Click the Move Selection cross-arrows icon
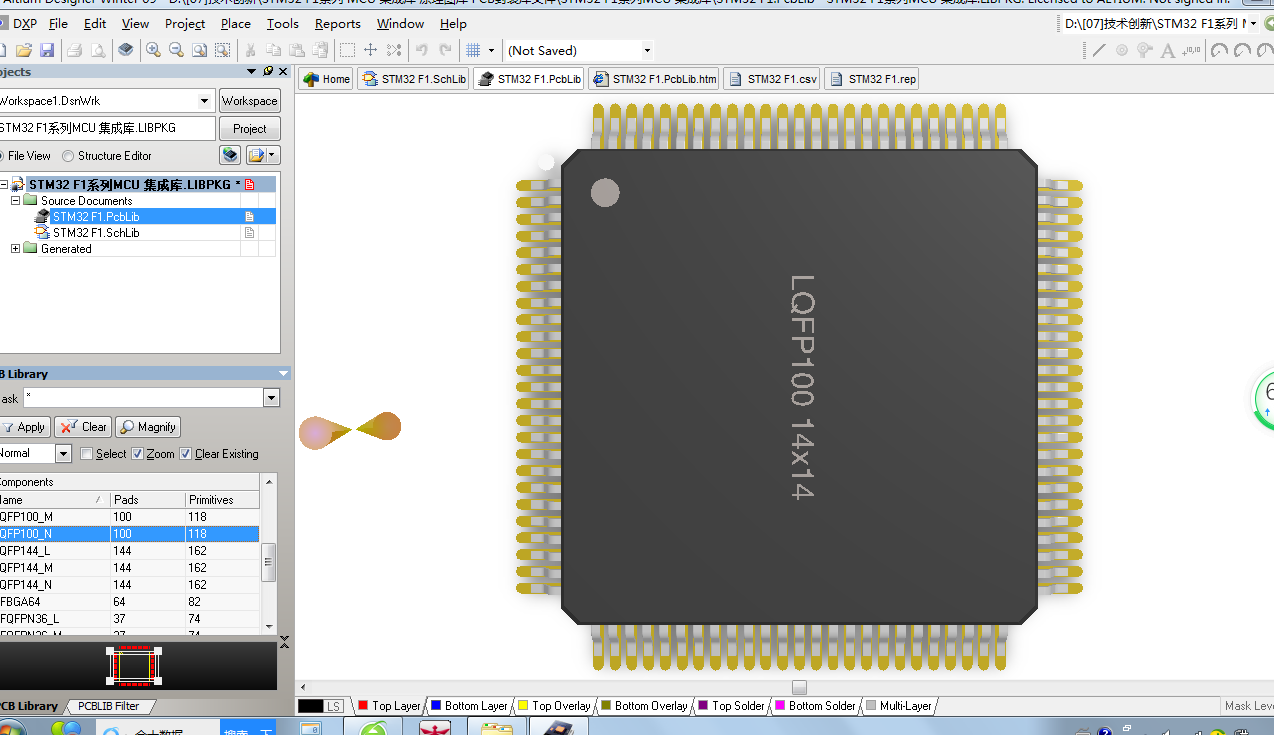1274x735 pixels. click(370, 50)
